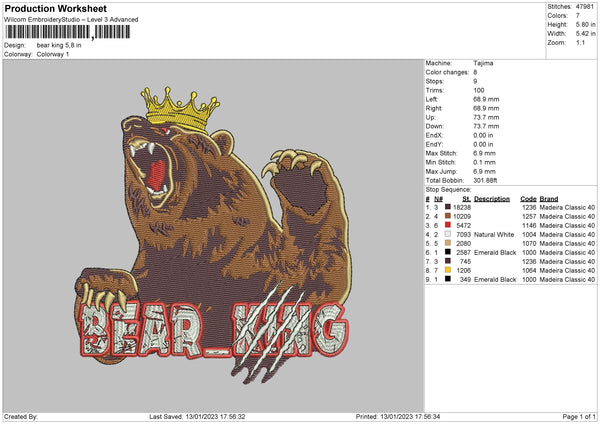Click the brown swatch beside stitch count 10209

click(447, 216)
